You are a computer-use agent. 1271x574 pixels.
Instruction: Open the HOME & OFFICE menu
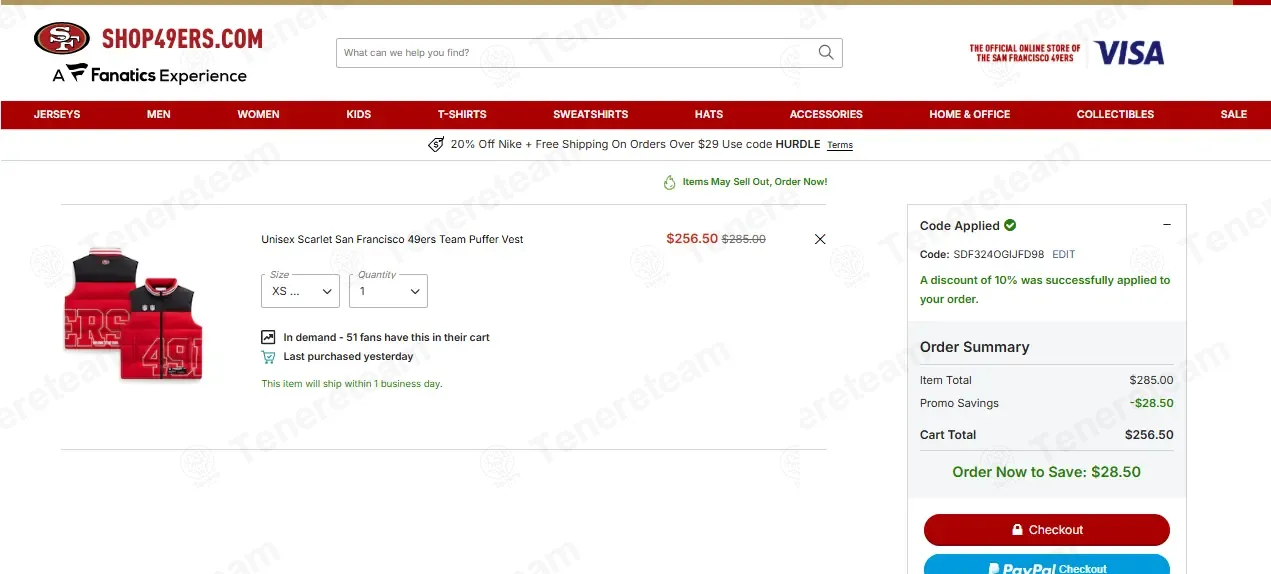(x=970, y=114)
